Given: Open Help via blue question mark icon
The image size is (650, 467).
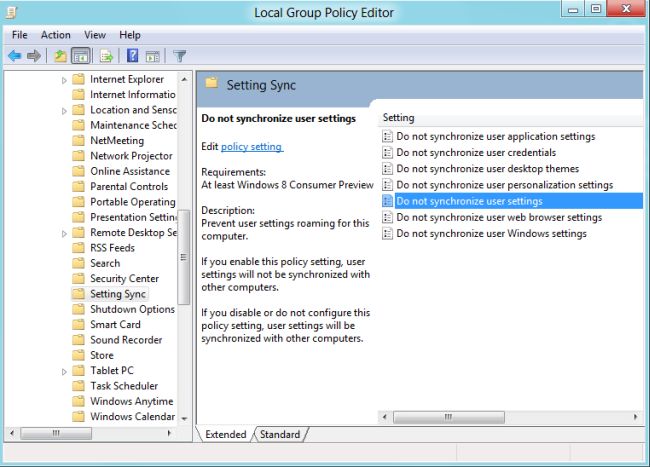Looking at the screenshot, I should 133,56.
